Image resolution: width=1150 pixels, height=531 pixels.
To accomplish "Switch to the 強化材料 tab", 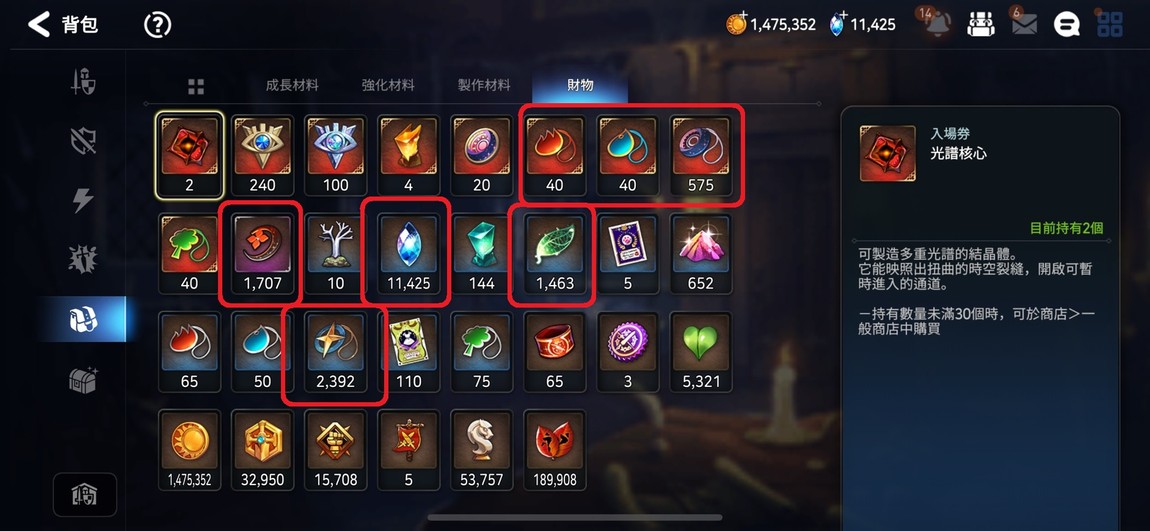I will point(388,85).
